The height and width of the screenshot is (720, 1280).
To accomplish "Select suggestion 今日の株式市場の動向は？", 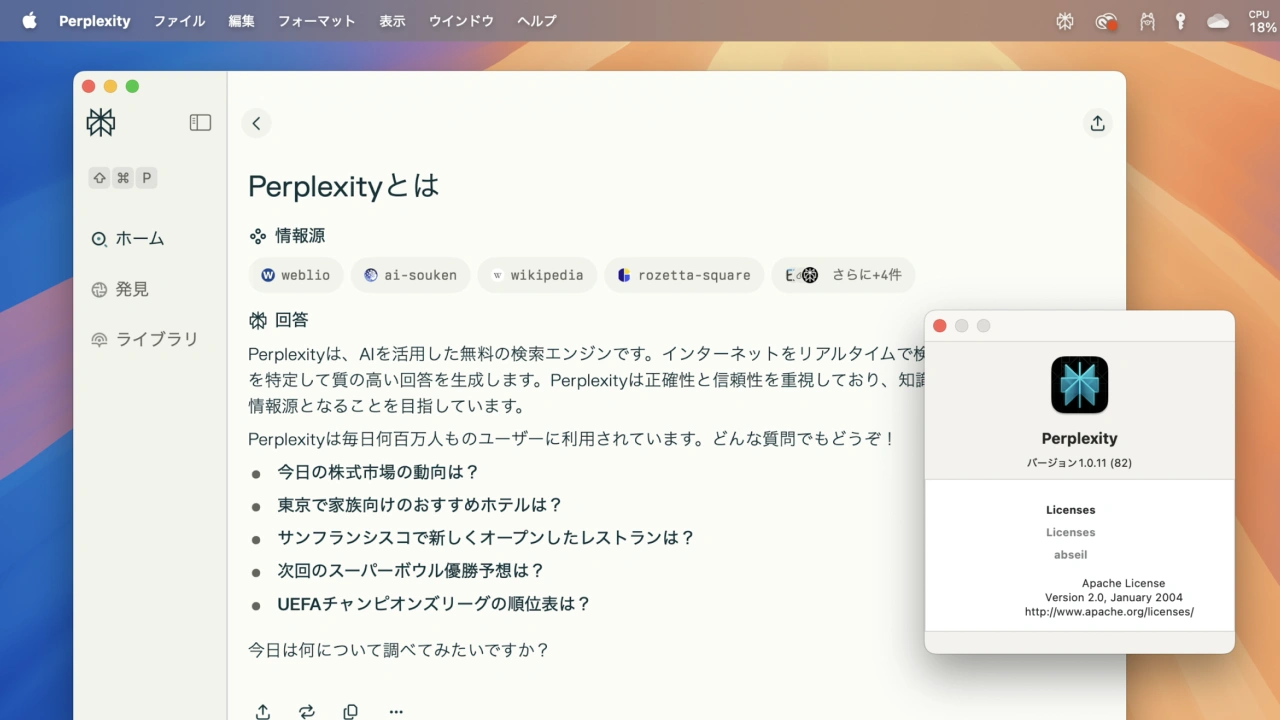I will (x=379, y=472).
